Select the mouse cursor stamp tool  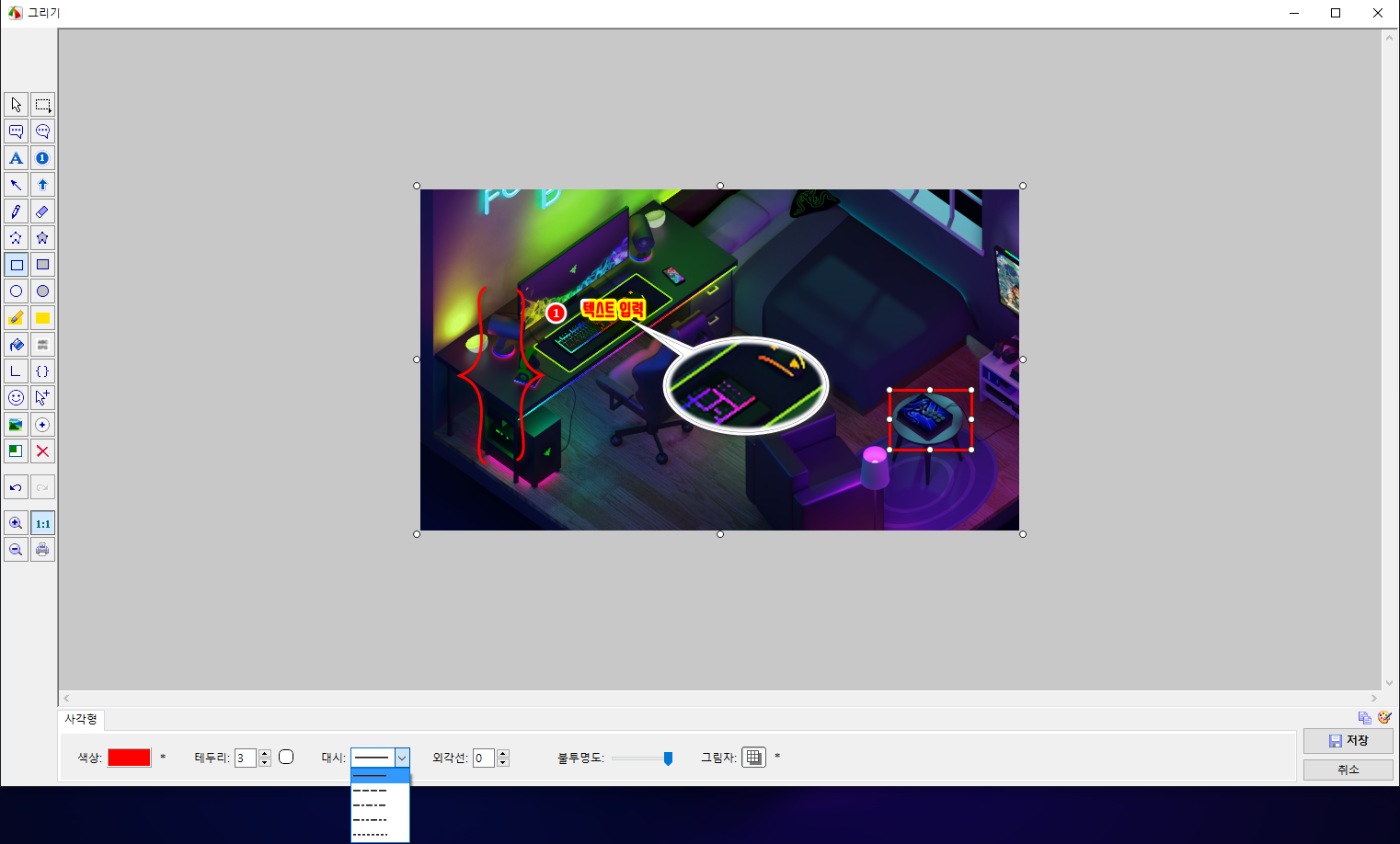point(42,398)
